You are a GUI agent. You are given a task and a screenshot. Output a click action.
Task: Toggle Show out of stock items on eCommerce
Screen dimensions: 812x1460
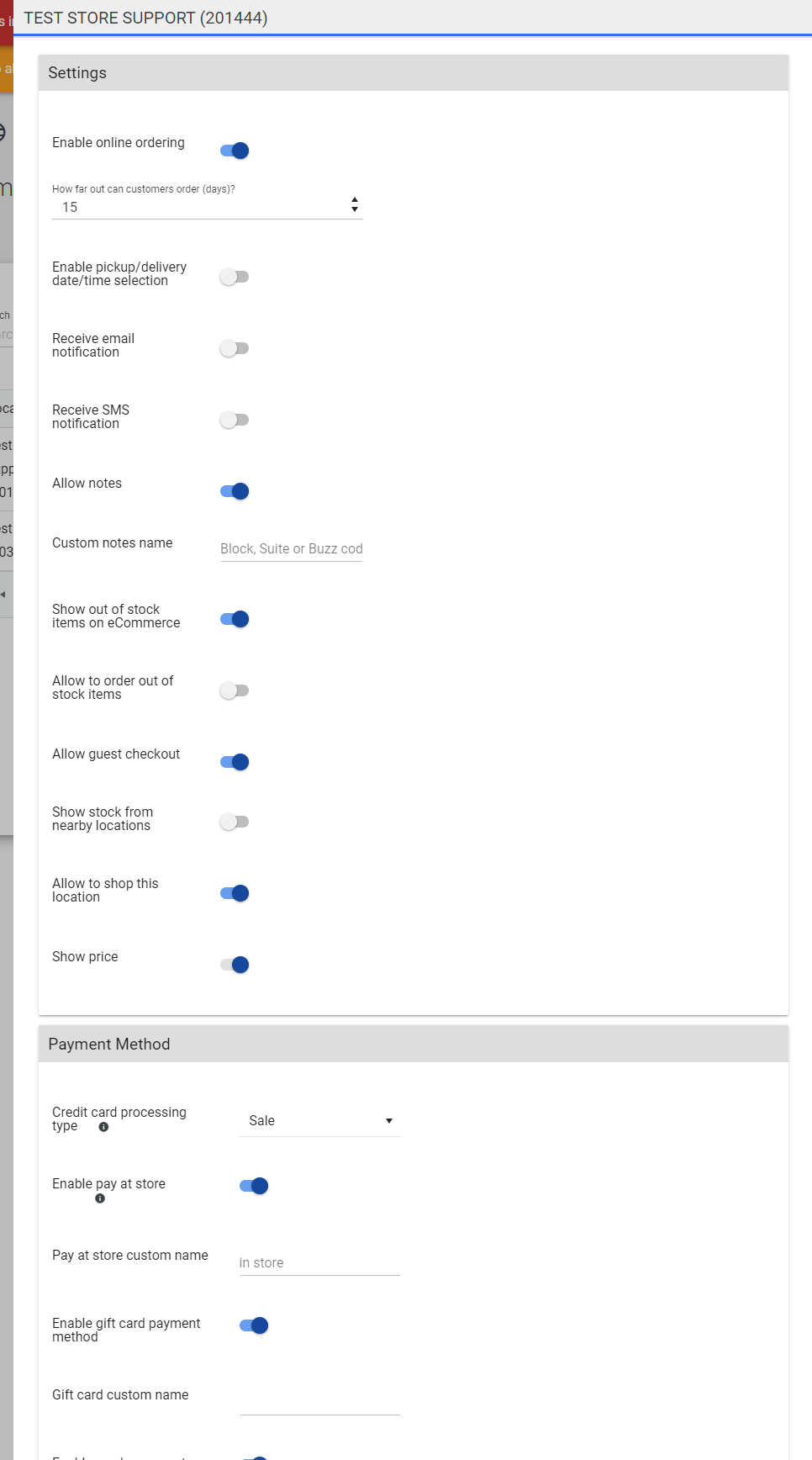pos(235,619)
